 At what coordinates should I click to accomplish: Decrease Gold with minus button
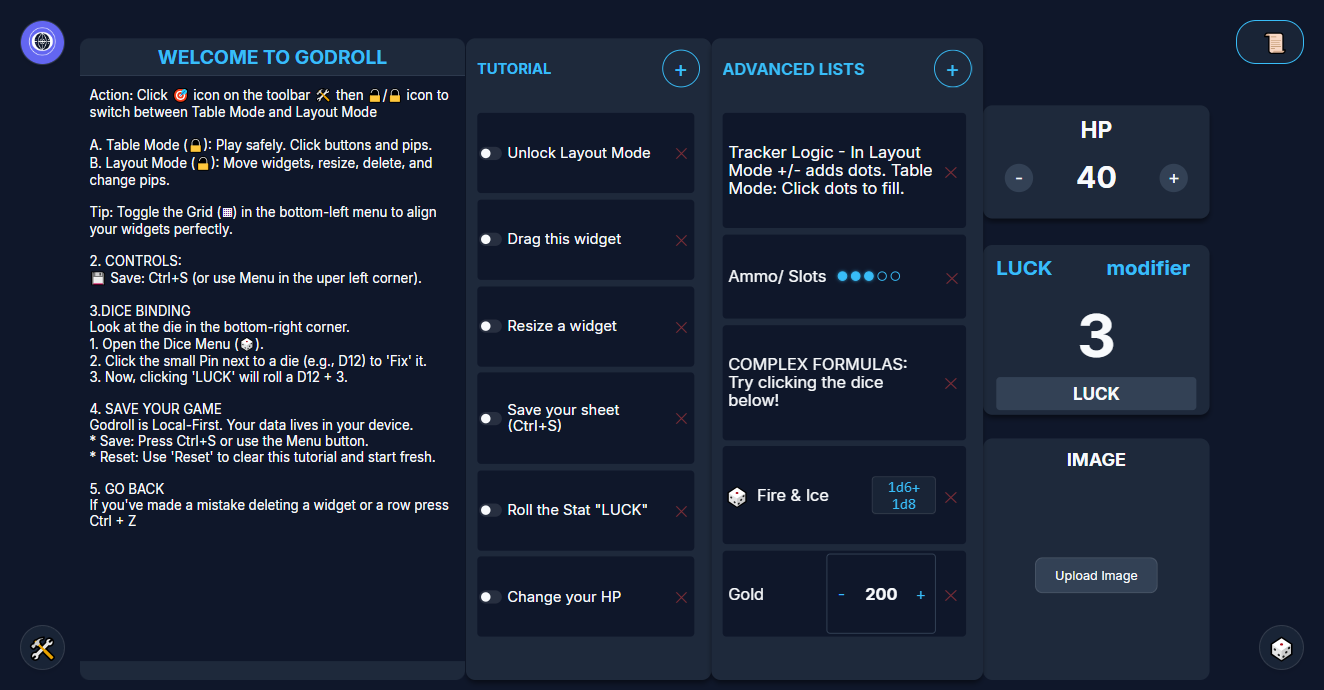841,594
